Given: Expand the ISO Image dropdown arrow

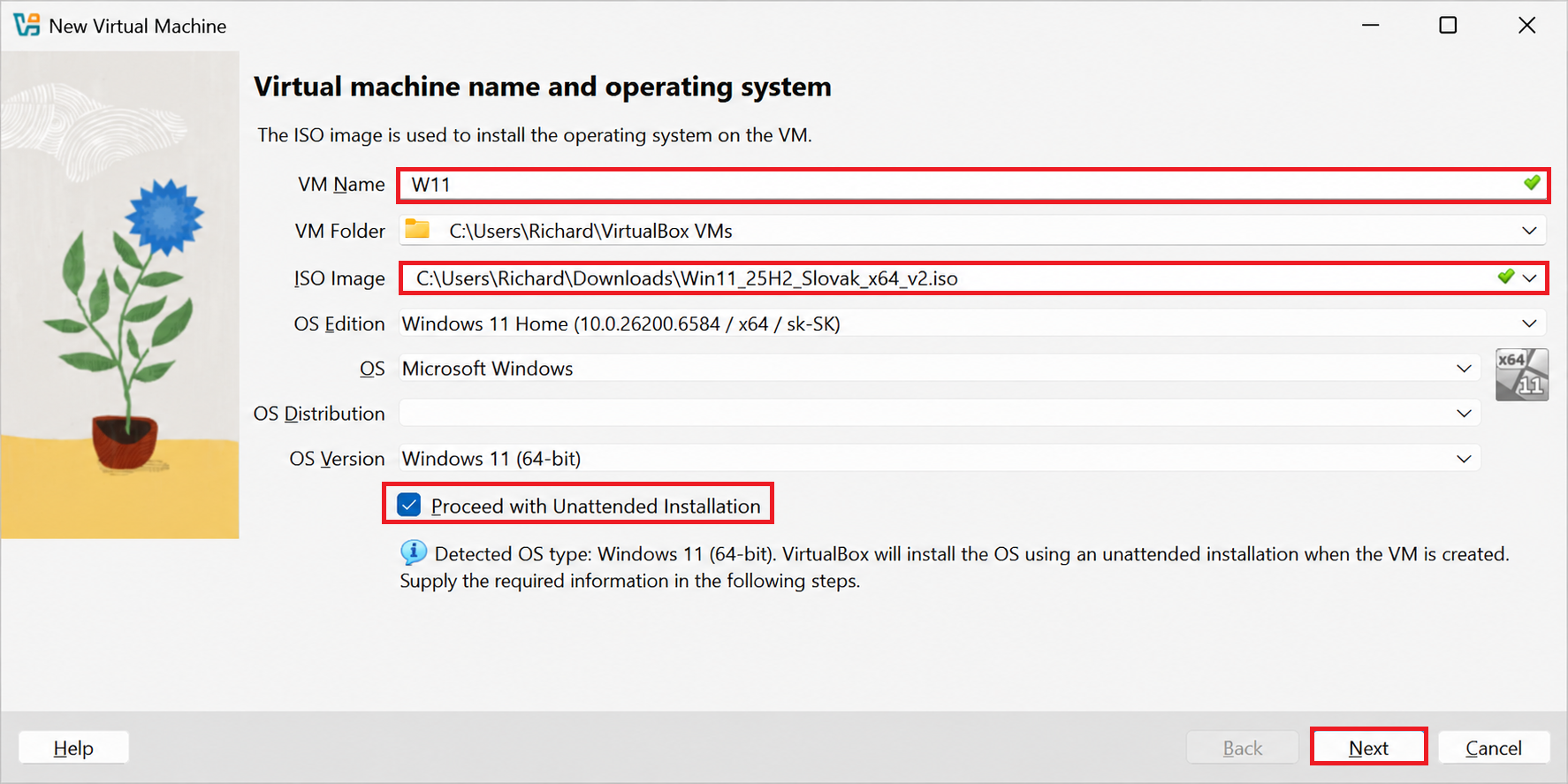Looking at the screenshot, I should click(1530, 278).
